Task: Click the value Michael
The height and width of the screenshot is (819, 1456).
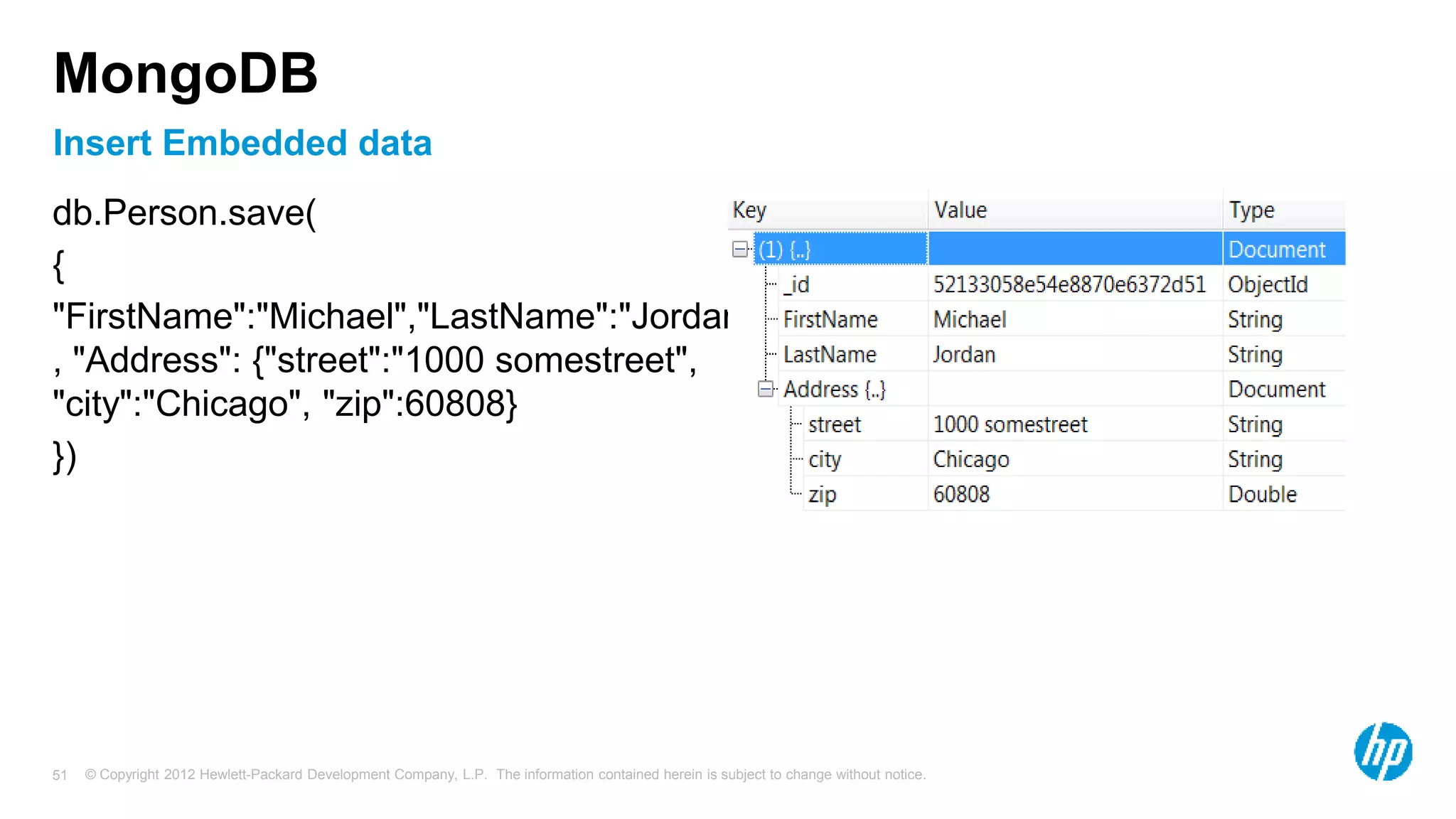Action: point(970,319)
